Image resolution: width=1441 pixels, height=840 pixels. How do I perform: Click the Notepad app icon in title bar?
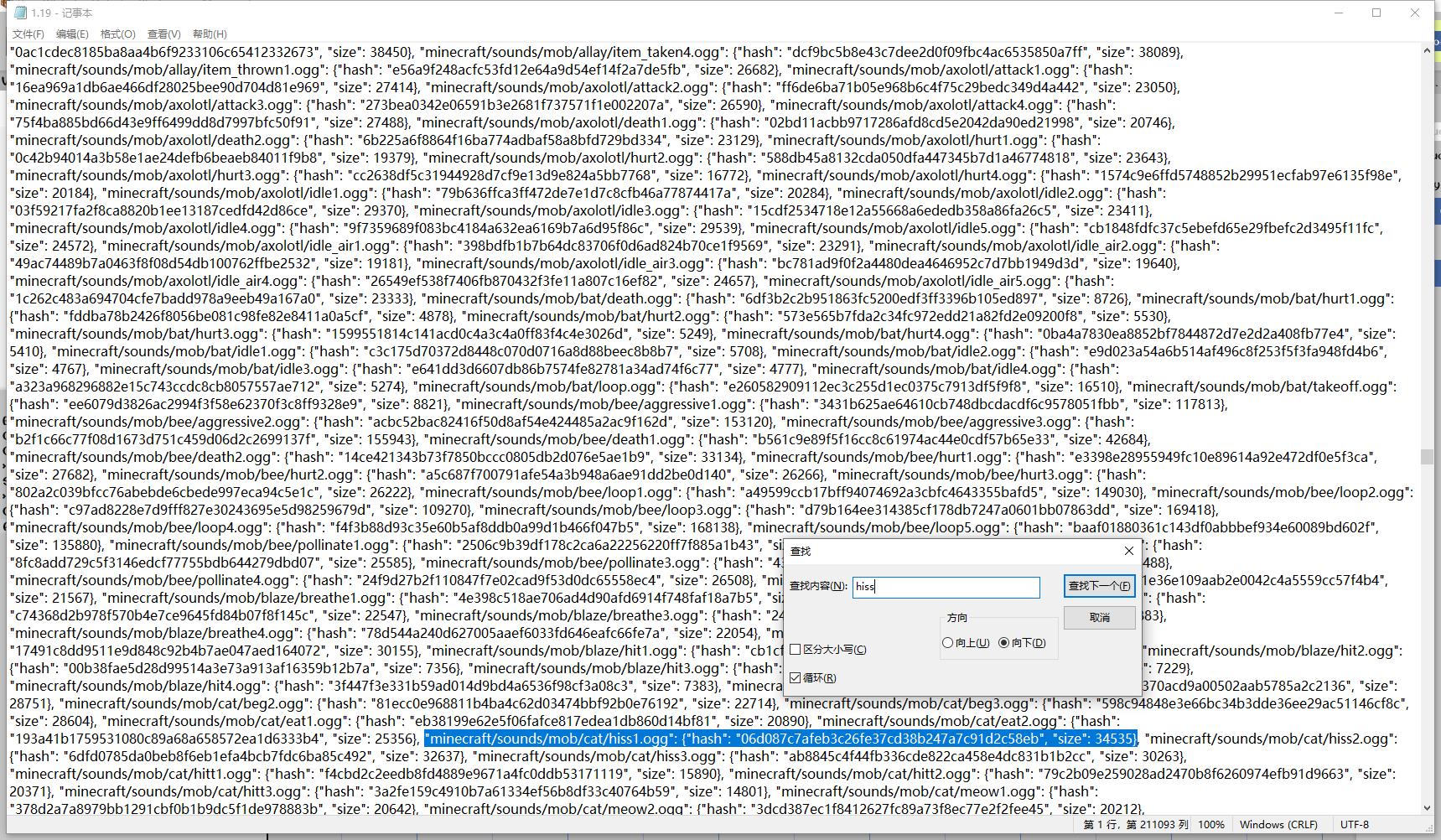(x=21, y=13)
